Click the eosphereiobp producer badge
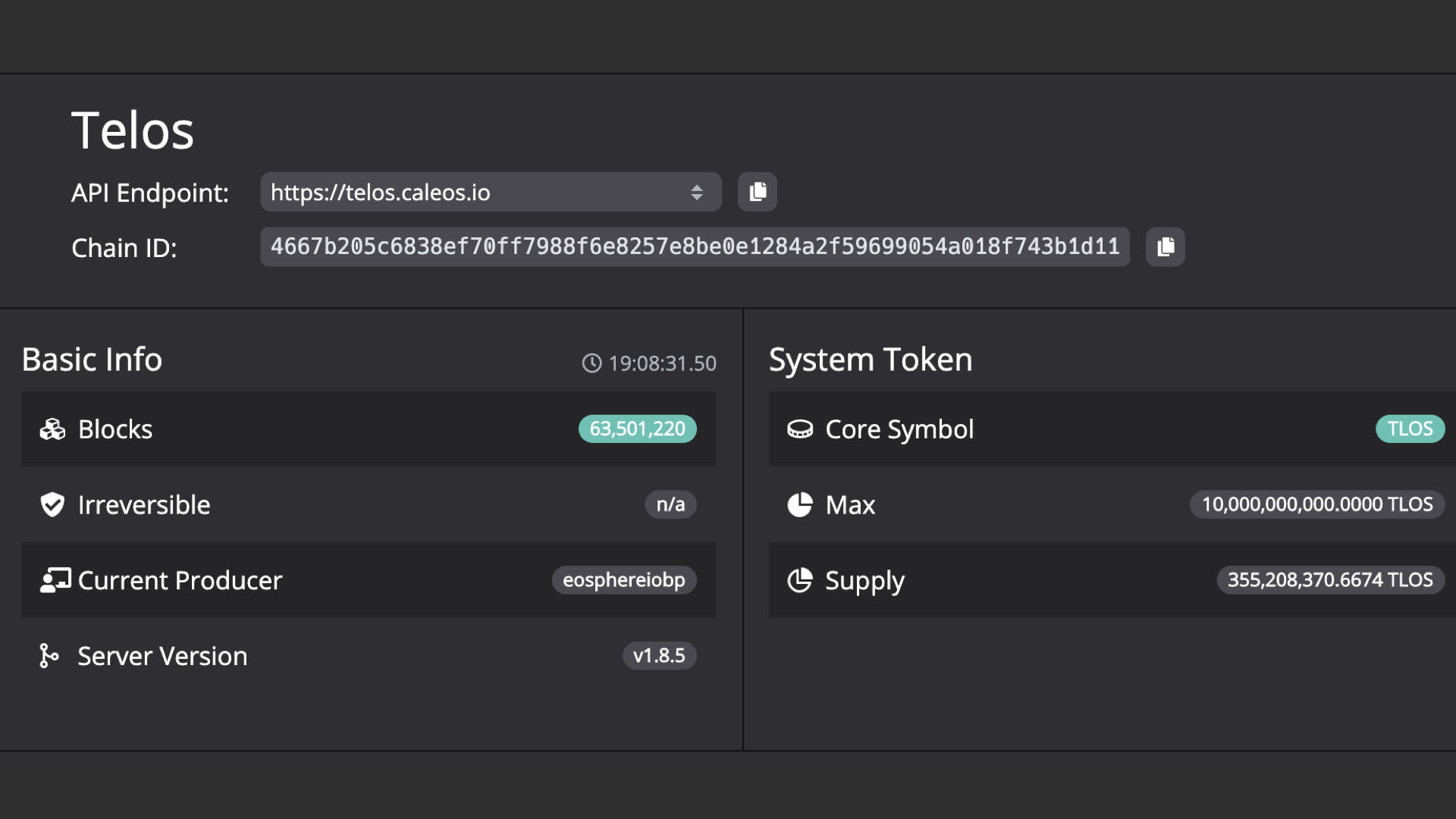The image size is (1456, 819). [623, 580]
